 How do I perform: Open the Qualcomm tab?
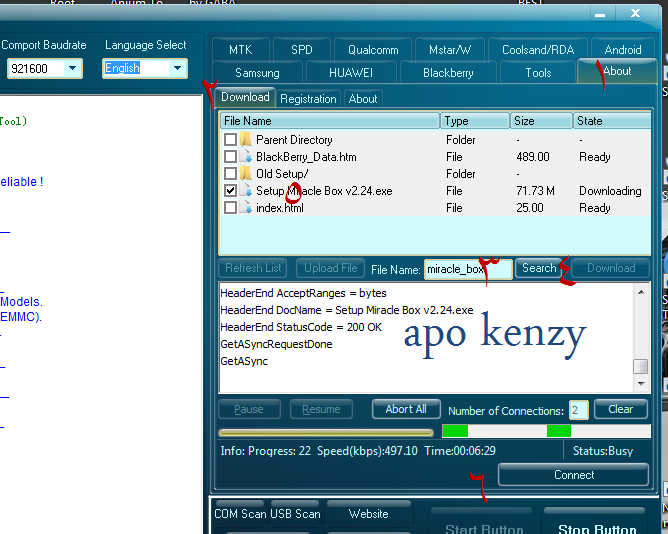[373, 50]
